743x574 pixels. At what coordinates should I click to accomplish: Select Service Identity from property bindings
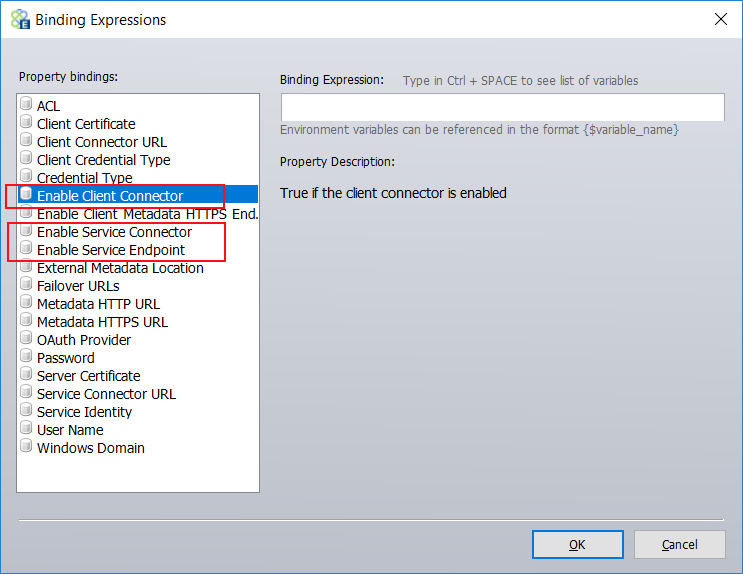[84, 412]
